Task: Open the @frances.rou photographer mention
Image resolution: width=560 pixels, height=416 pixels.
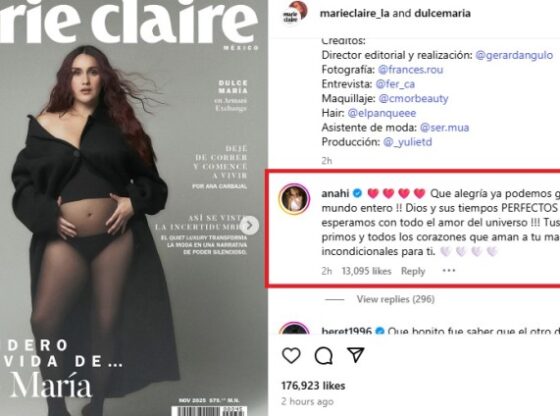Action: click(x=410, y=70)
